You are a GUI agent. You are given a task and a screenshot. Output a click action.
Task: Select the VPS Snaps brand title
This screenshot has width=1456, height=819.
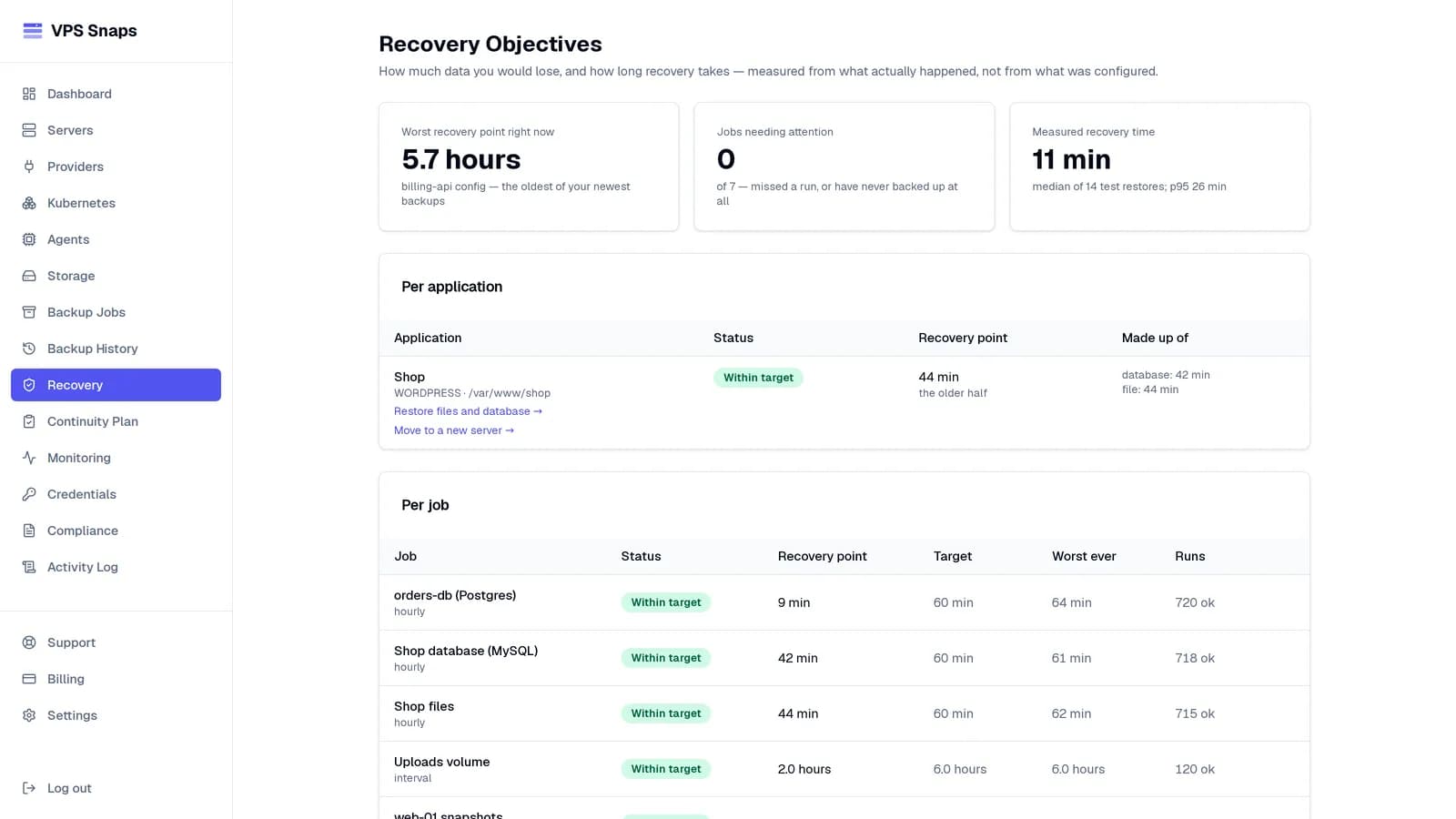pos(94,31)
